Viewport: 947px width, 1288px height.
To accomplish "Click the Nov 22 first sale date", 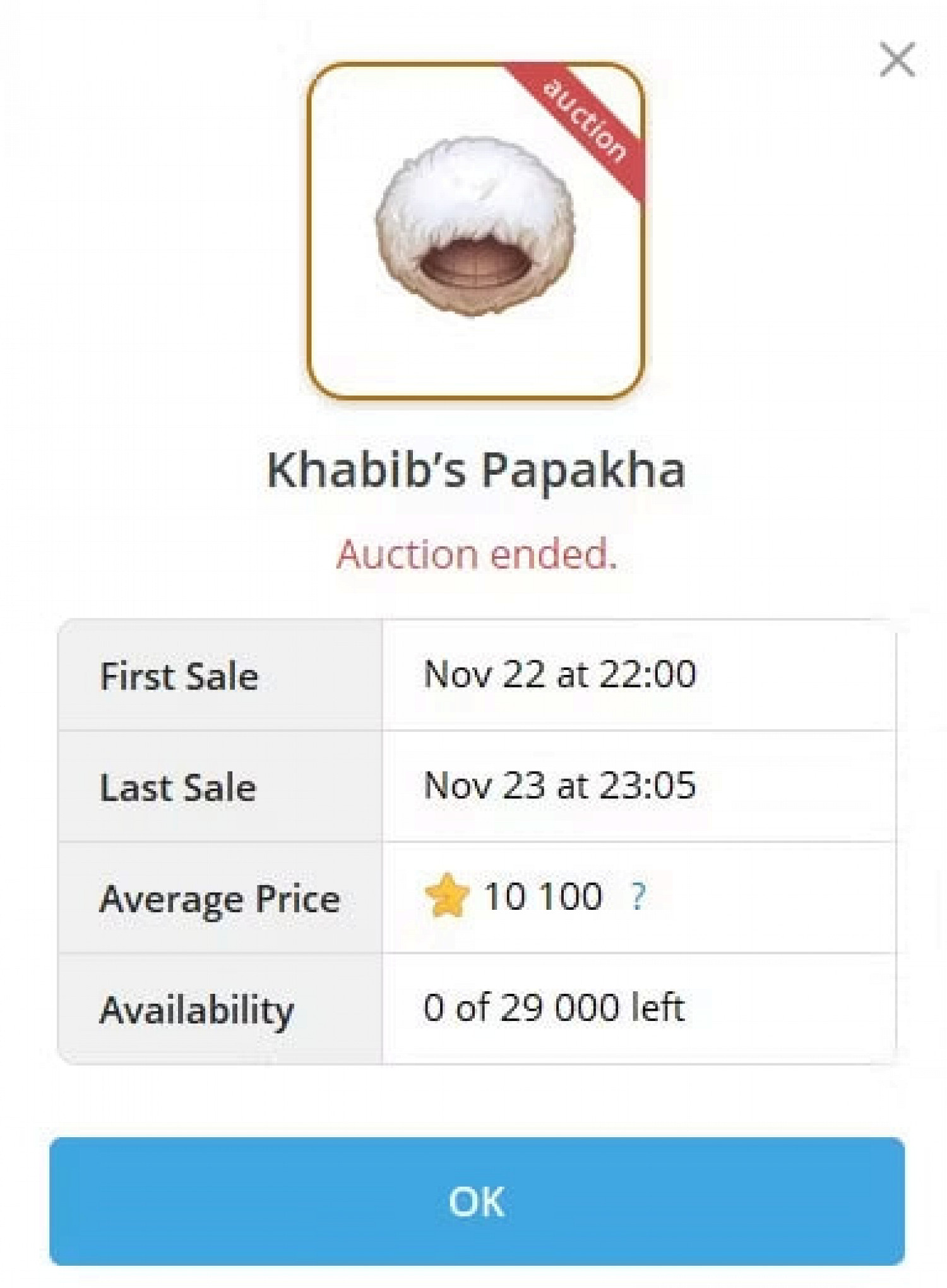I will (x=484, y=674).
